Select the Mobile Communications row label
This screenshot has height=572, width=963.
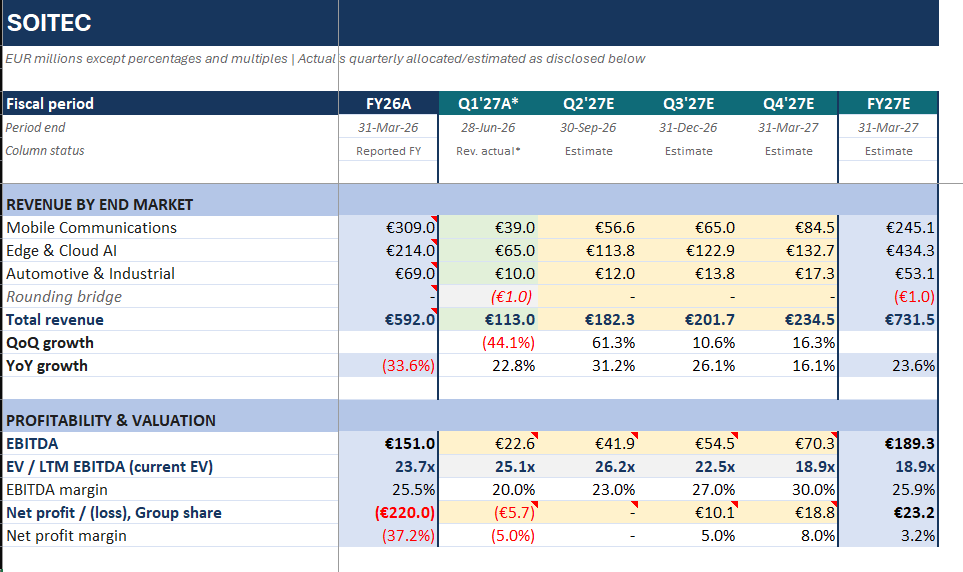(170, 227)
